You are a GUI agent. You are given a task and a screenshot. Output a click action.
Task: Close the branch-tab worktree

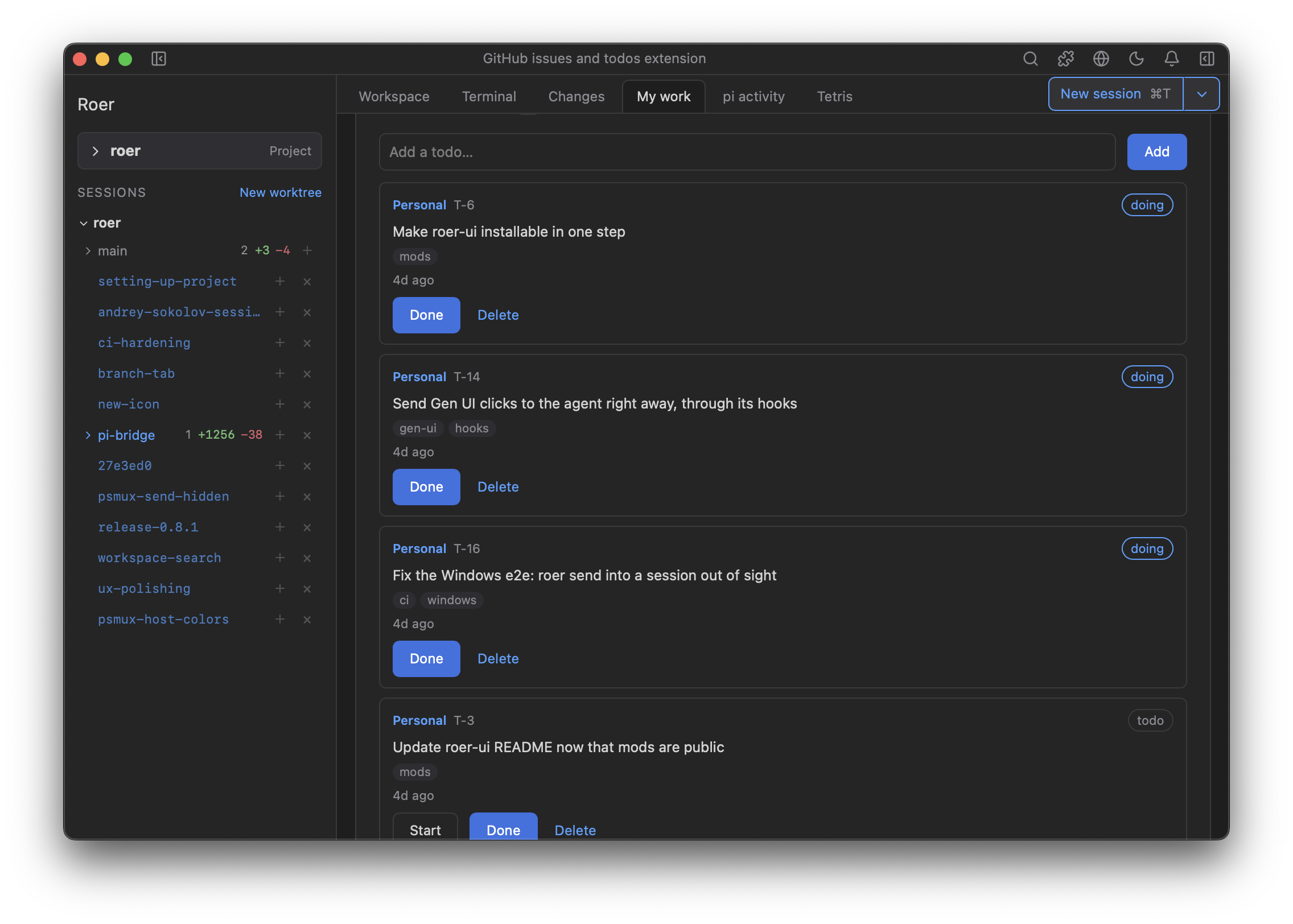(307, 374)
